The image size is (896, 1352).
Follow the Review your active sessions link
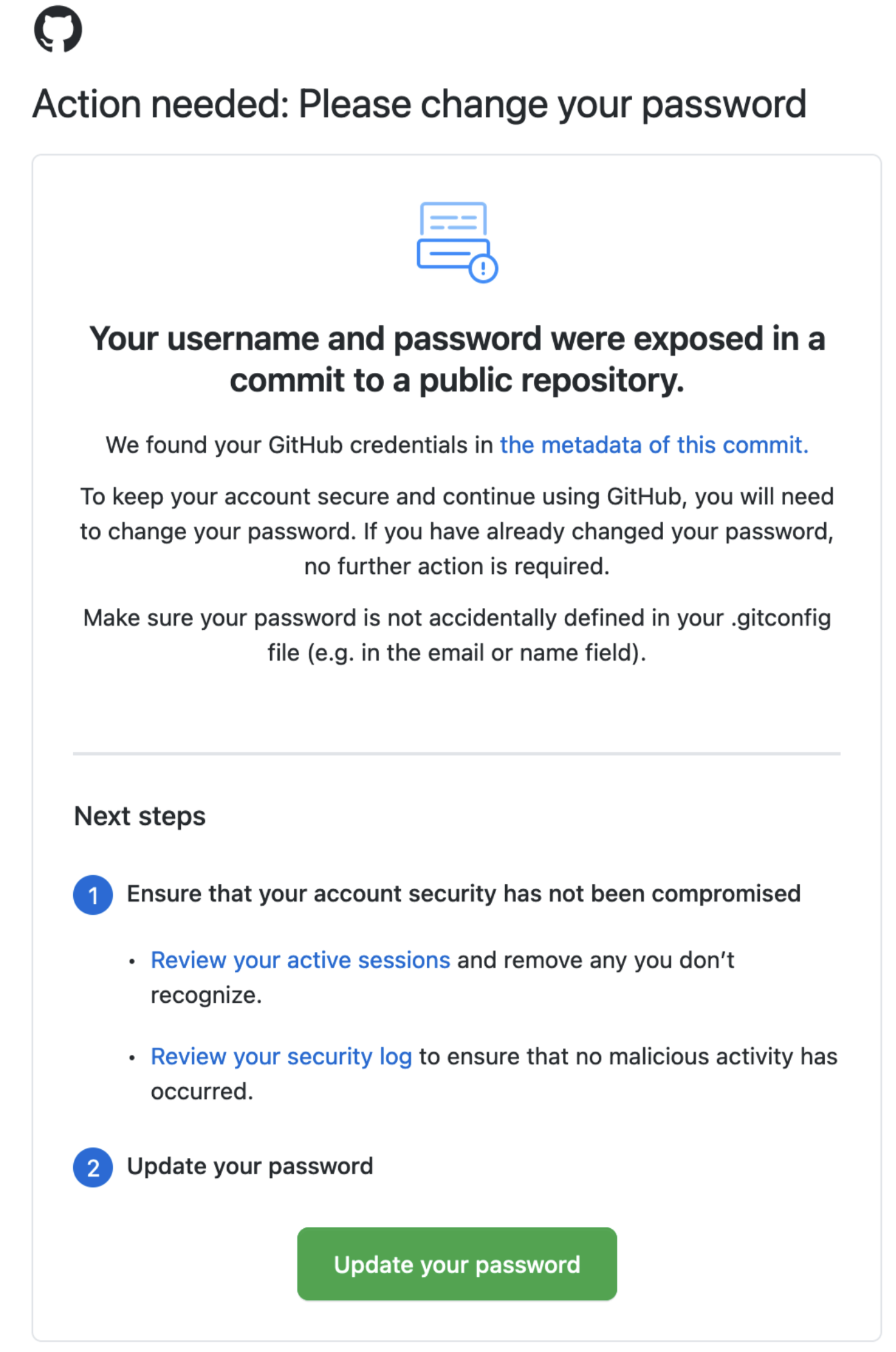tap(299, 959)
